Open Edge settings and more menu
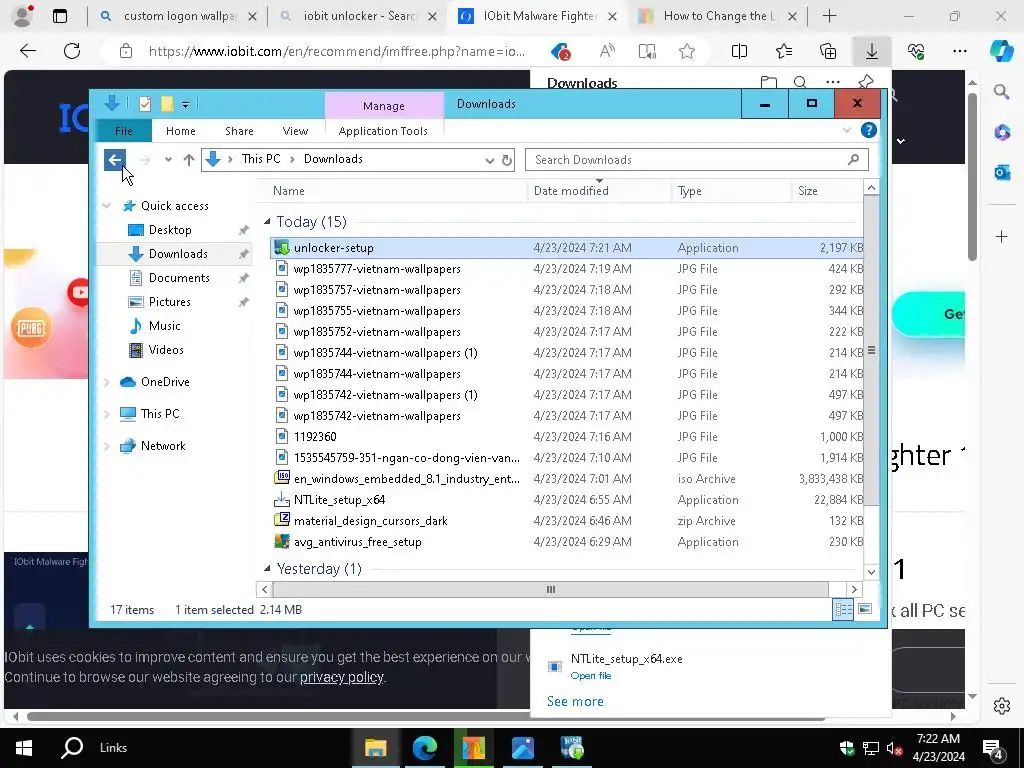 pyautogui.click(x=959, y=51)
